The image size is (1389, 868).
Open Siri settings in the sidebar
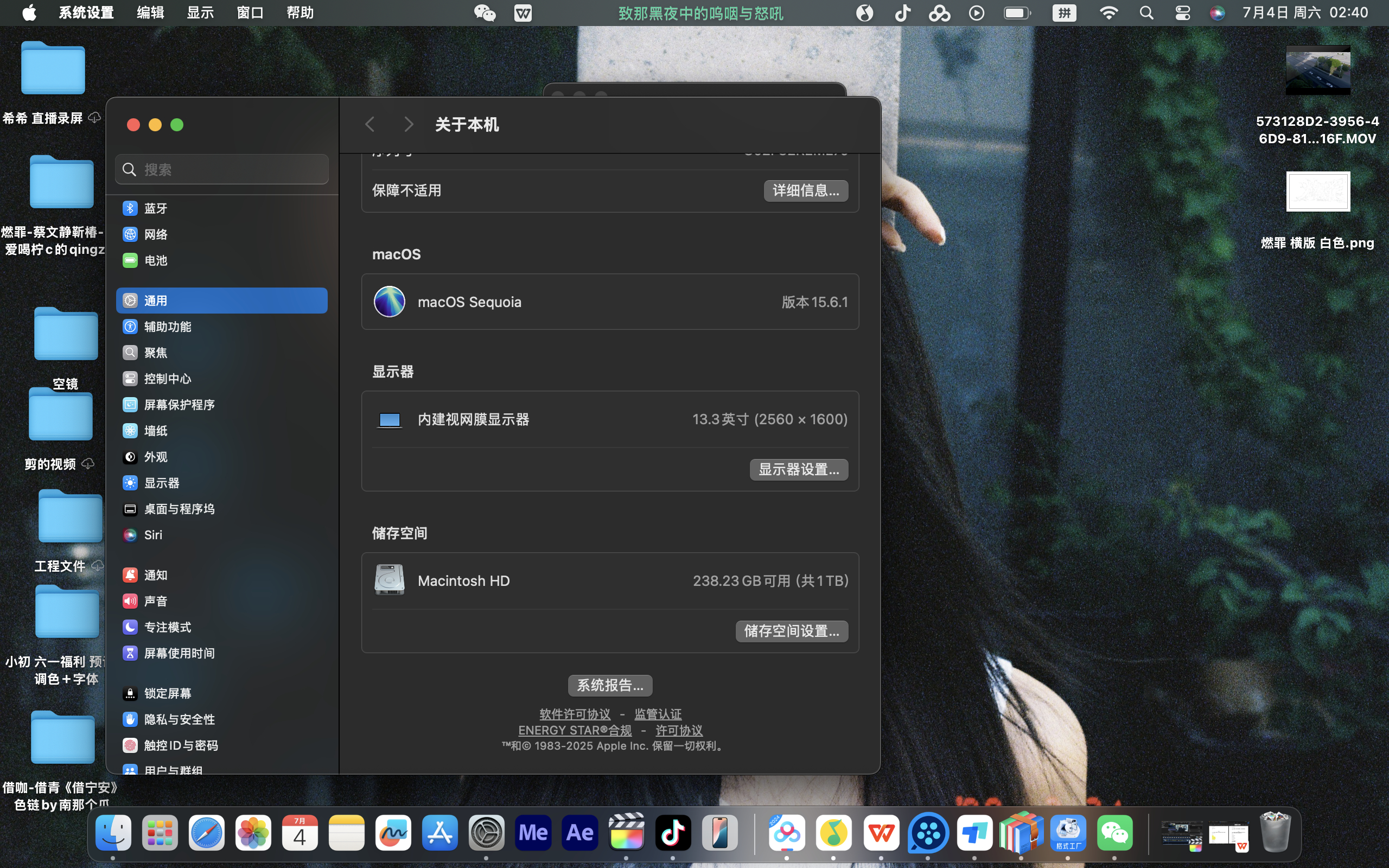221,535
